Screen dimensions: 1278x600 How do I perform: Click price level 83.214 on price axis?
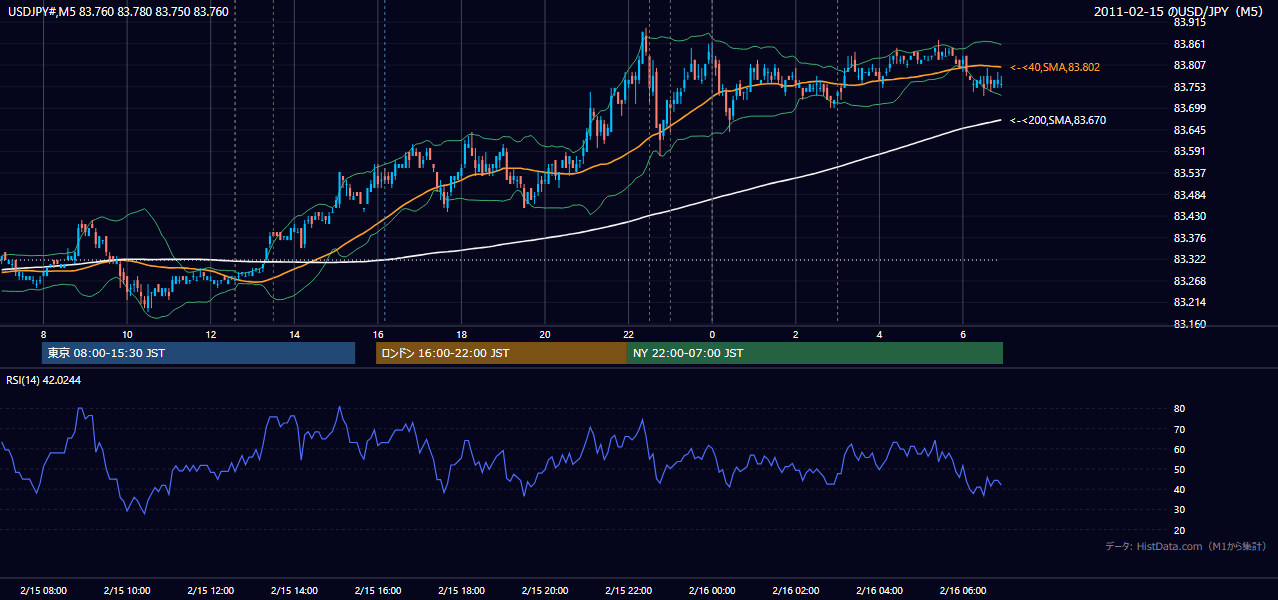click(1190, 302)
